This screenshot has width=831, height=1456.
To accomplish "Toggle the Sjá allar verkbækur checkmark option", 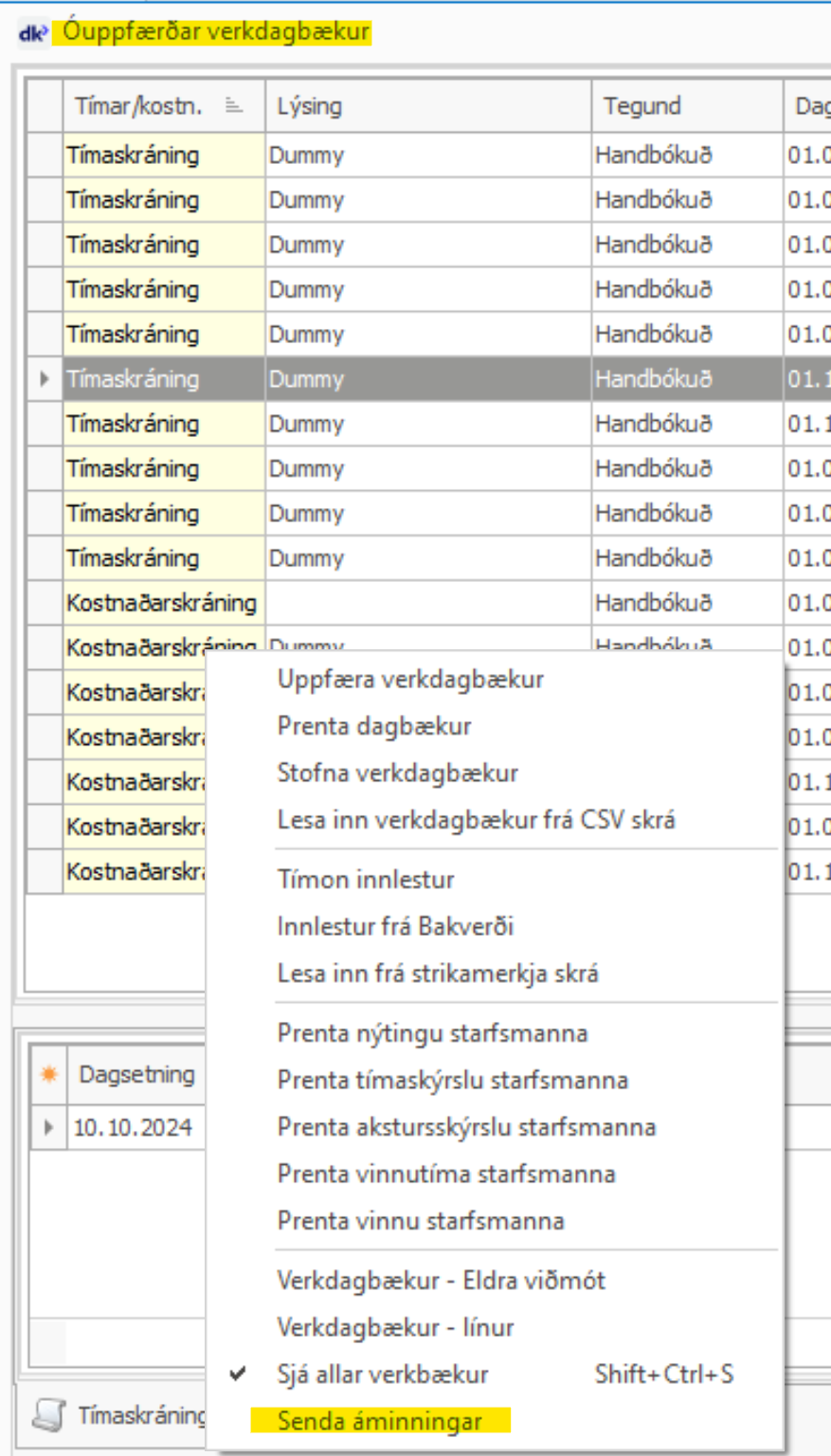I will [x=383, y=1374].
